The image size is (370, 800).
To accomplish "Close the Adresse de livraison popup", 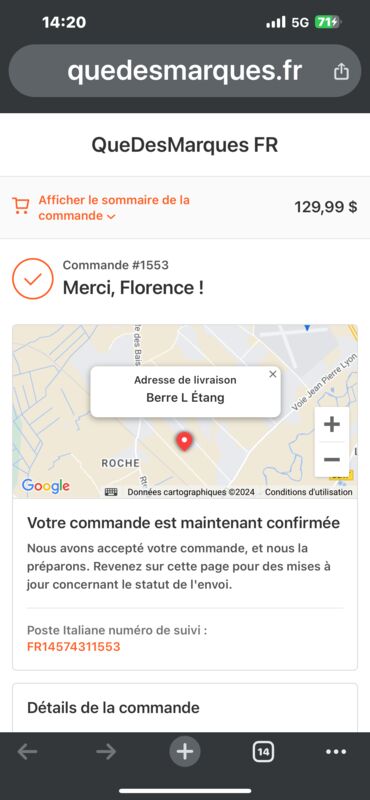I will click(273, 374).
